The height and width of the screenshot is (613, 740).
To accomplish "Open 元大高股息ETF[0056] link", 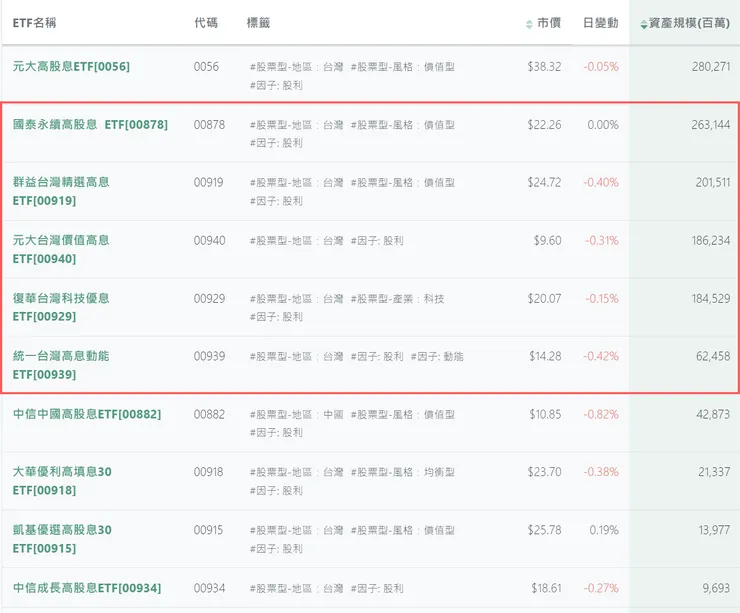I will [x=71, y=67].
